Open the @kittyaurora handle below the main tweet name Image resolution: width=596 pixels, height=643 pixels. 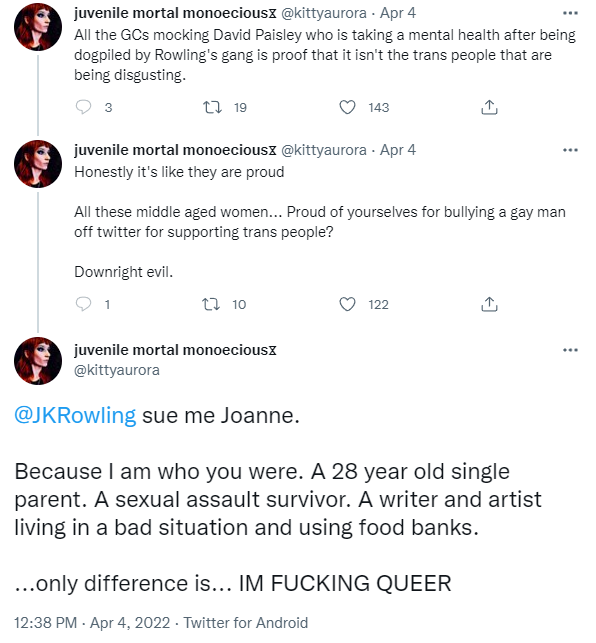116,370
